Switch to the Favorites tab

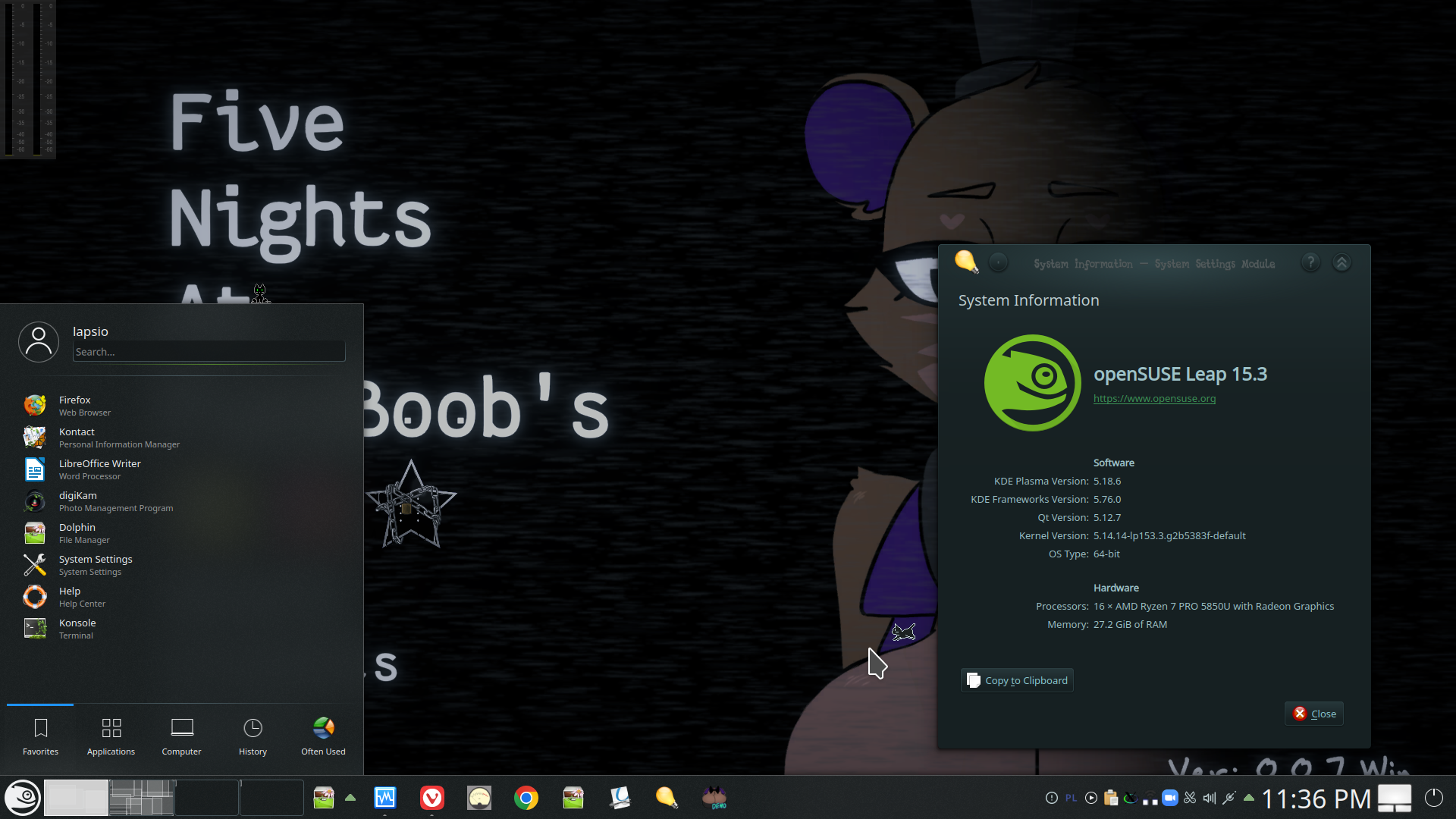pyautogui.click(x=40, y=737)
